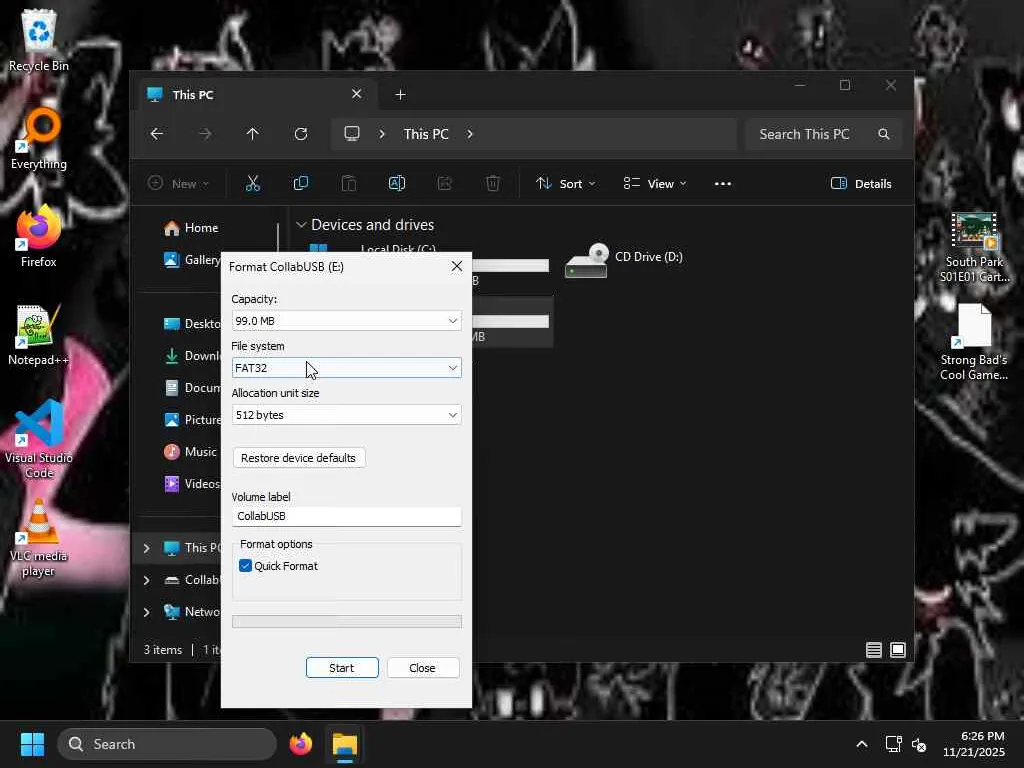Expand the Allocation unit size dropdown
This screenshot has width=1024, height=768.
[x=346, y=415]
